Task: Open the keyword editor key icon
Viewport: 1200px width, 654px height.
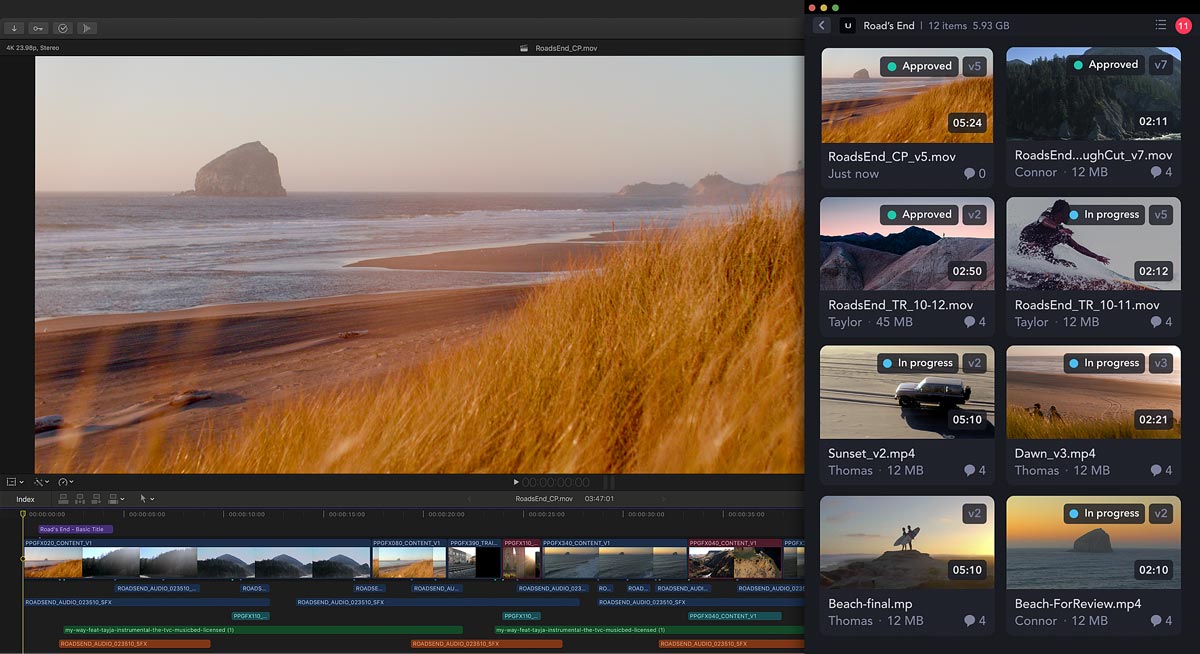Action: [38, 28]
